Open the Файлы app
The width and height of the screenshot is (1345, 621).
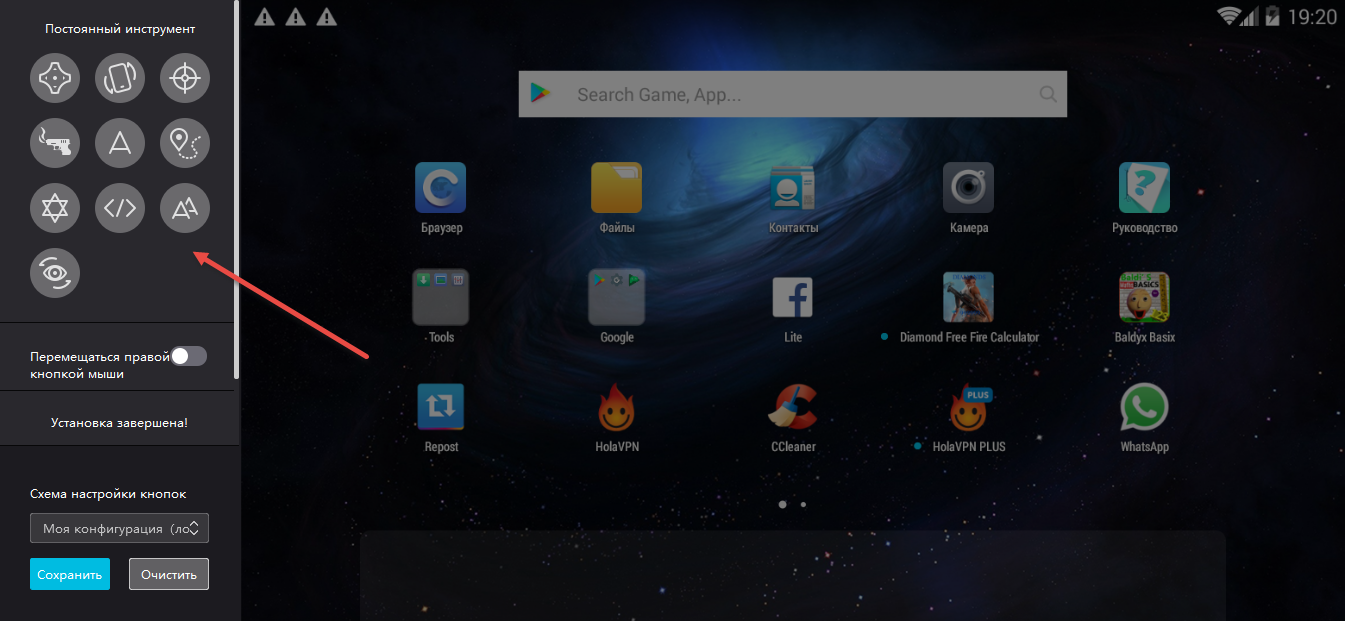pyautogui.click(x=617, y=198)
